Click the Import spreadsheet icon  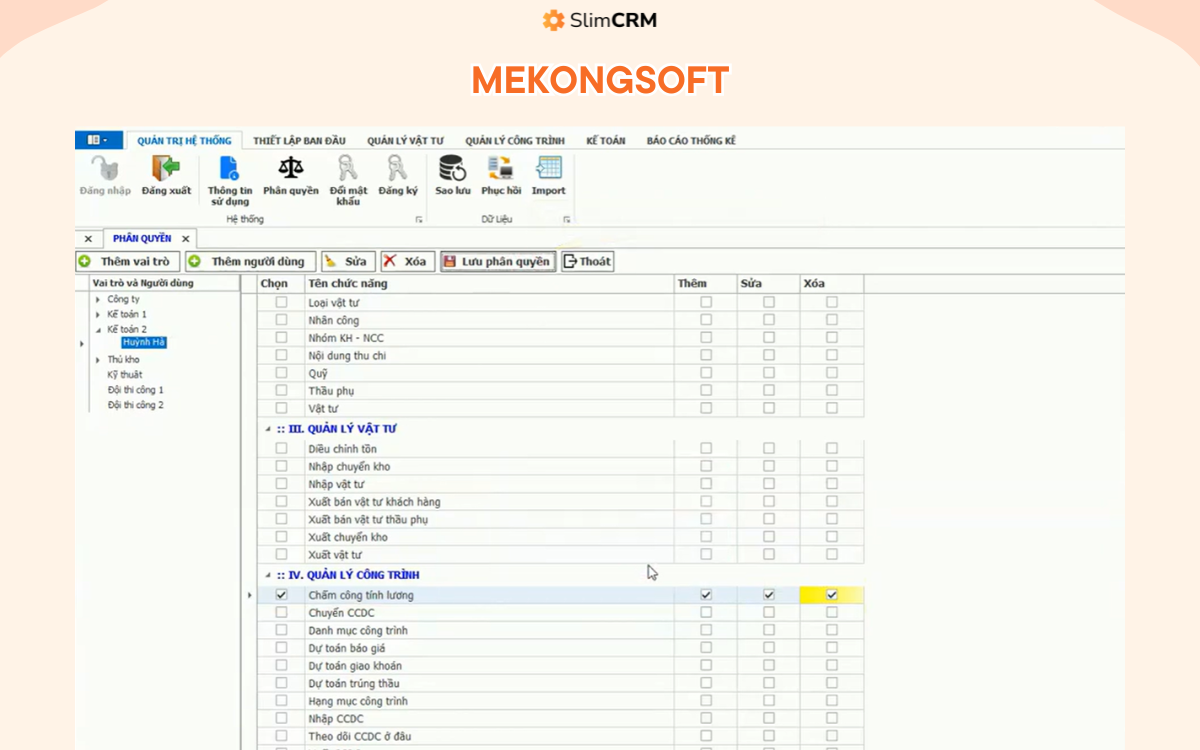[x=548, y=169]
